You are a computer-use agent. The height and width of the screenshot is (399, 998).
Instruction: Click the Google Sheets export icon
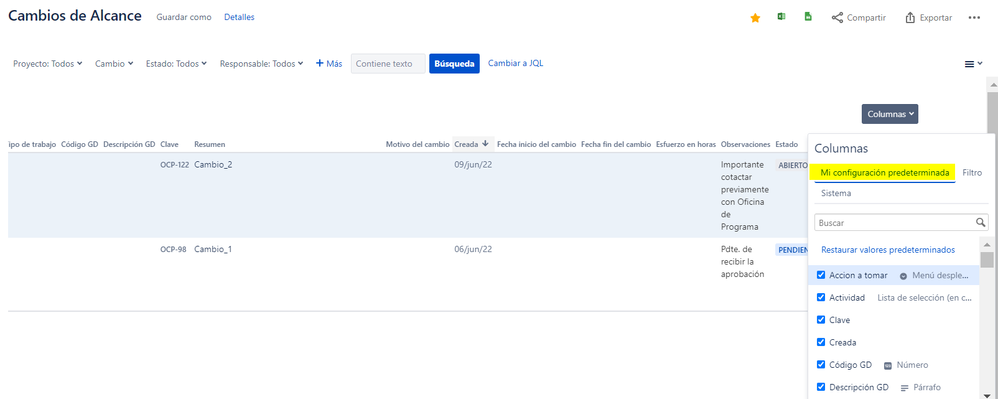click(x=808, y=17)
